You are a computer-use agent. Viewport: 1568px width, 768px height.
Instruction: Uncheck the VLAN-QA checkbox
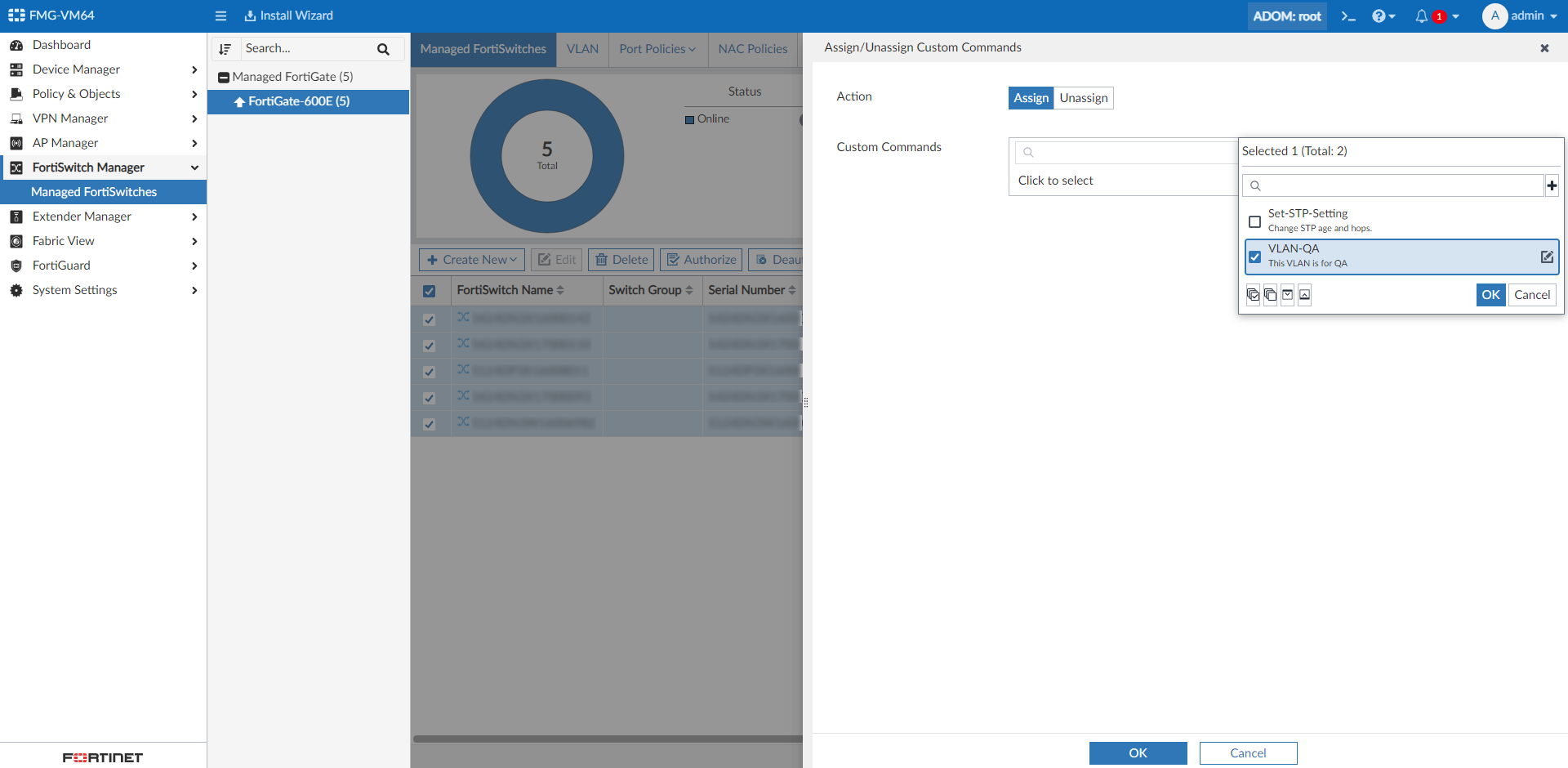tap(1255, 257)
